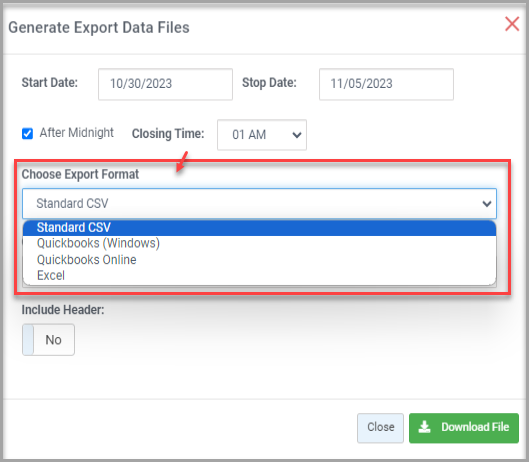The height and width of the screenshot is (462, 529).
Task: Click the After Midnight label
Action: (x=77, y=133)
